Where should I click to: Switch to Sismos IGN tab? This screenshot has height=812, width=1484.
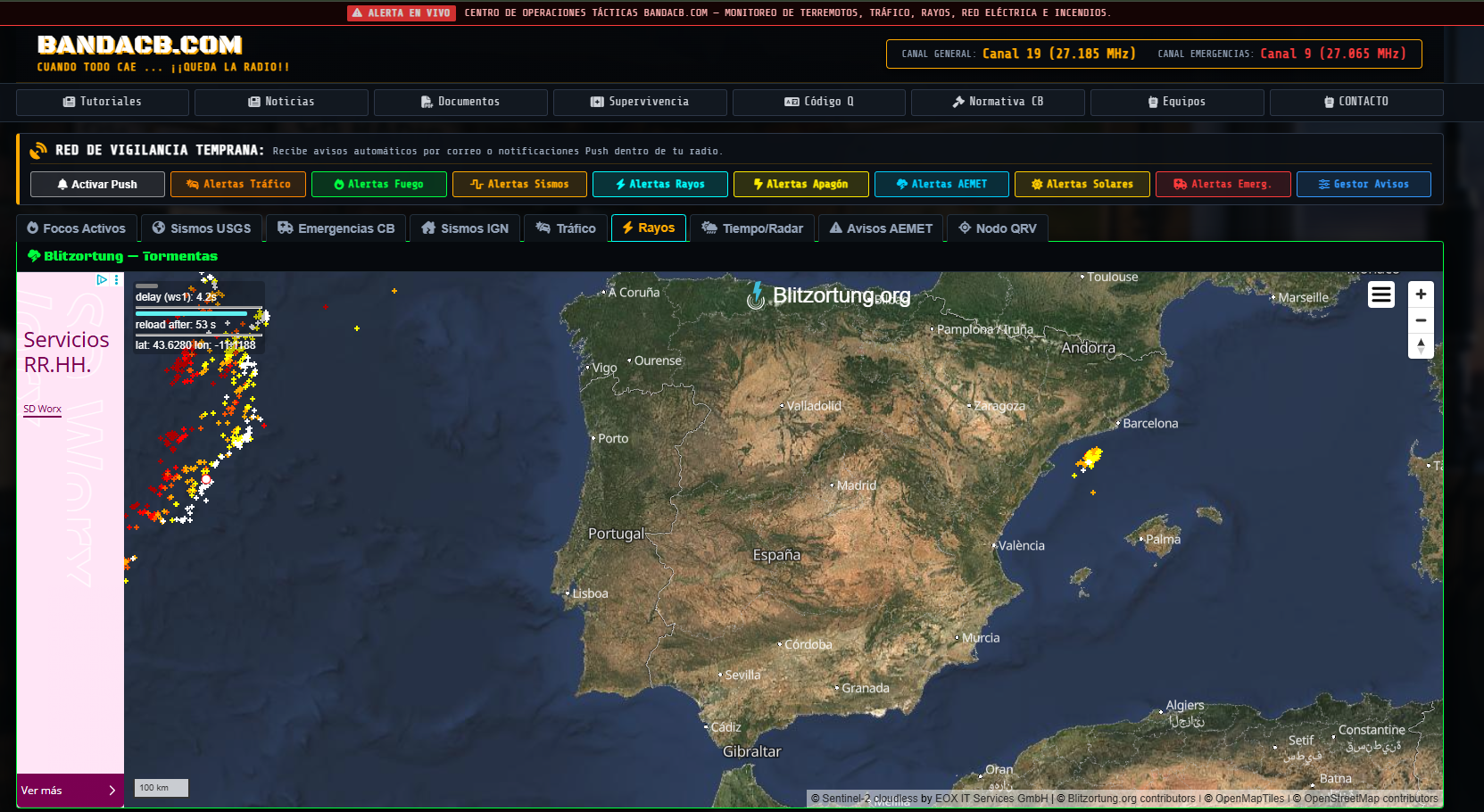(x=465, y=228)
